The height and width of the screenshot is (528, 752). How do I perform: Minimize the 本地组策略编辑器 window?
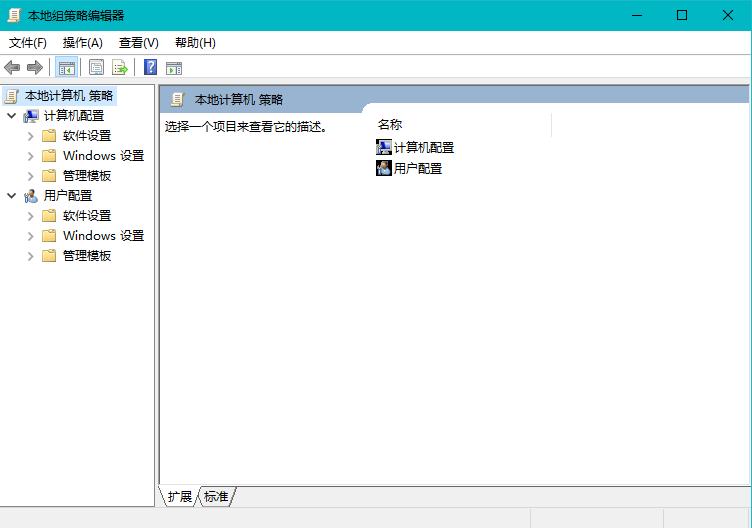637,15
